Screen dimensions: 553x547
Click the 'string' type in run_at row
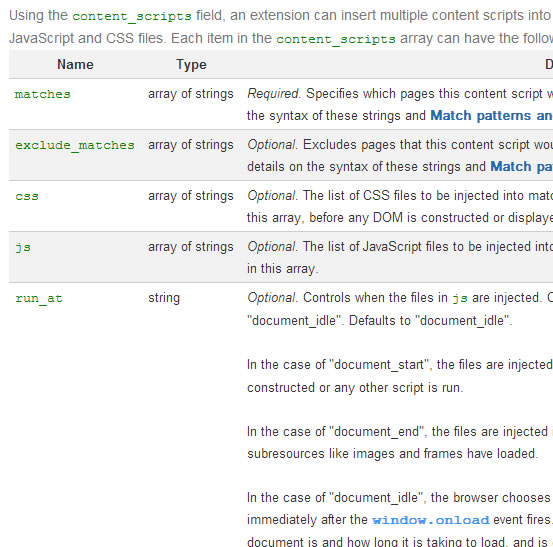pyautogui.click(x=164, y=298)
